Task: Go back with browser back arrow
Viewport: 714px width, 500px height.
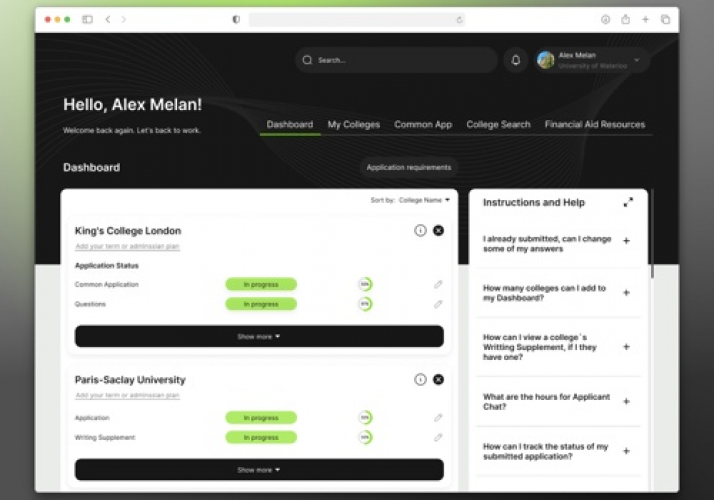Action: coord(107,19)
